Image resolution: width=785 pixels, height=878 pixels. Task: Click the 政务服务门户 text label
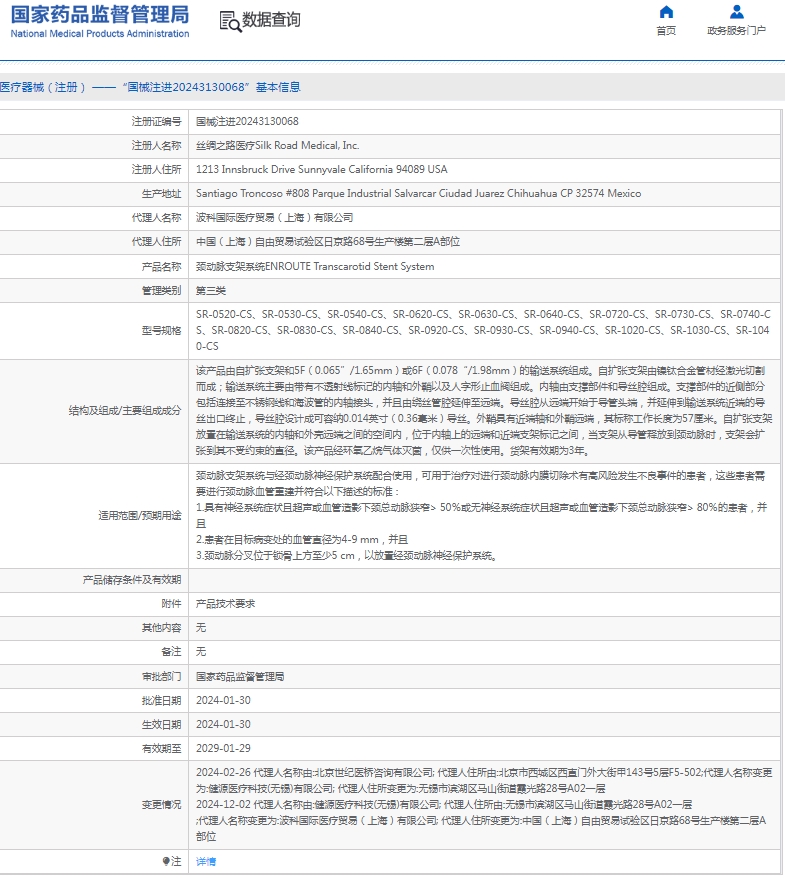click(x=736, y=31)
